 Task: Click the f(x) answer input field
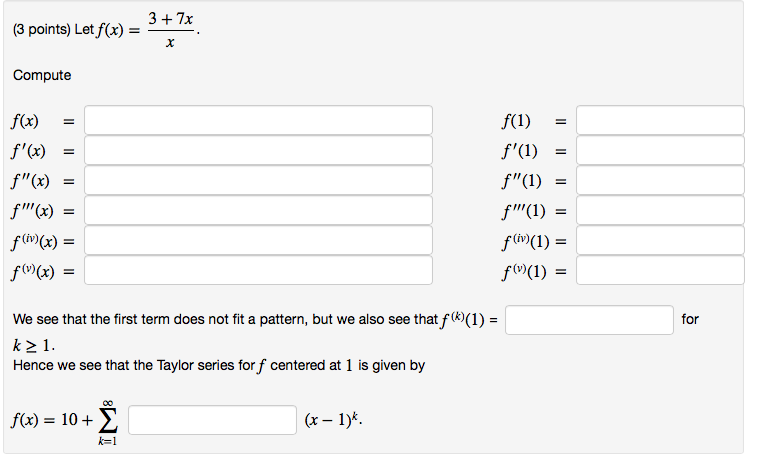tap(258, 121)
